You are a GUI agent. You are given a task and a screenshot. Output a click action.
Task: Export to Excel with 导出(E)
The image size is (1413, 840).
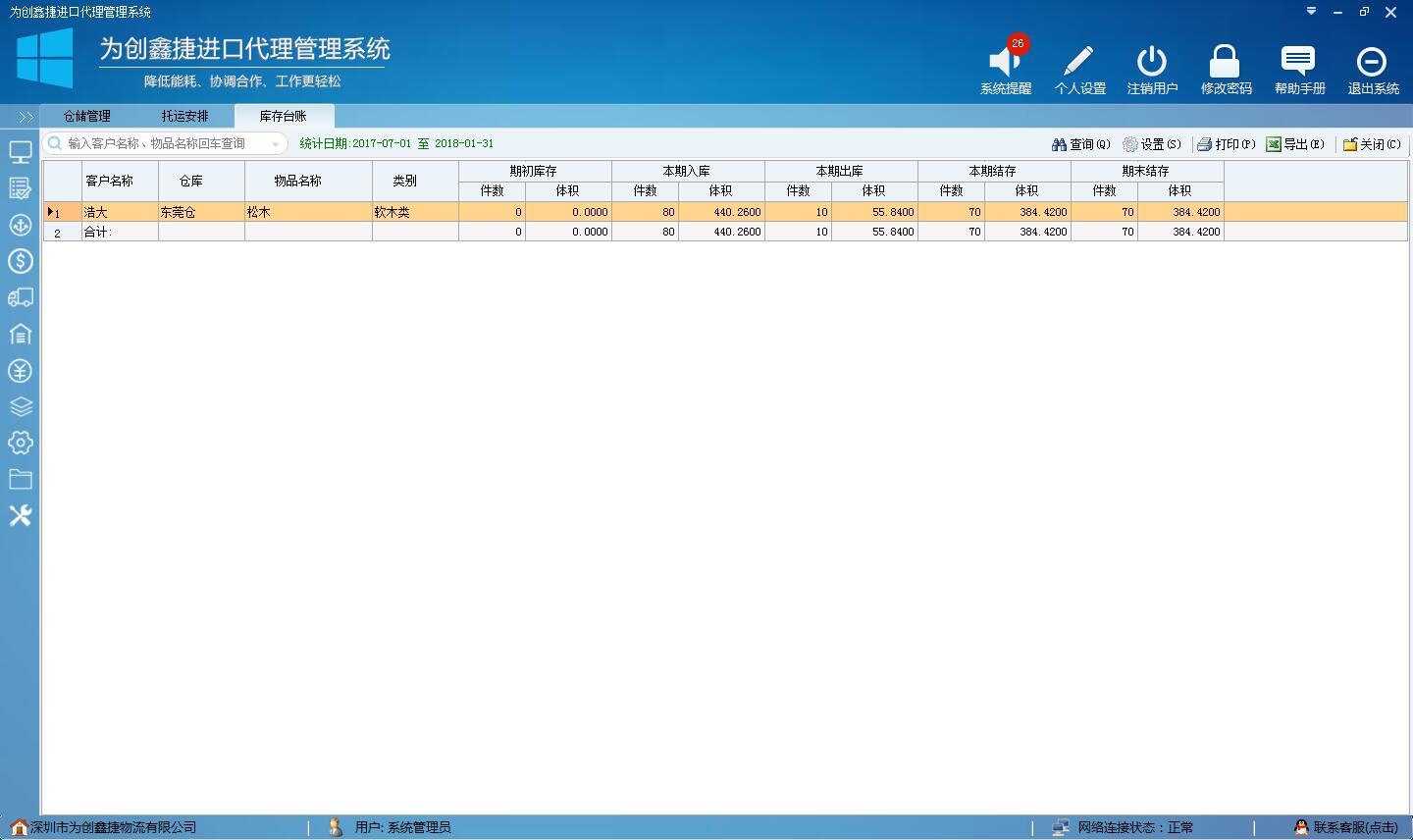click(1295, 144)
